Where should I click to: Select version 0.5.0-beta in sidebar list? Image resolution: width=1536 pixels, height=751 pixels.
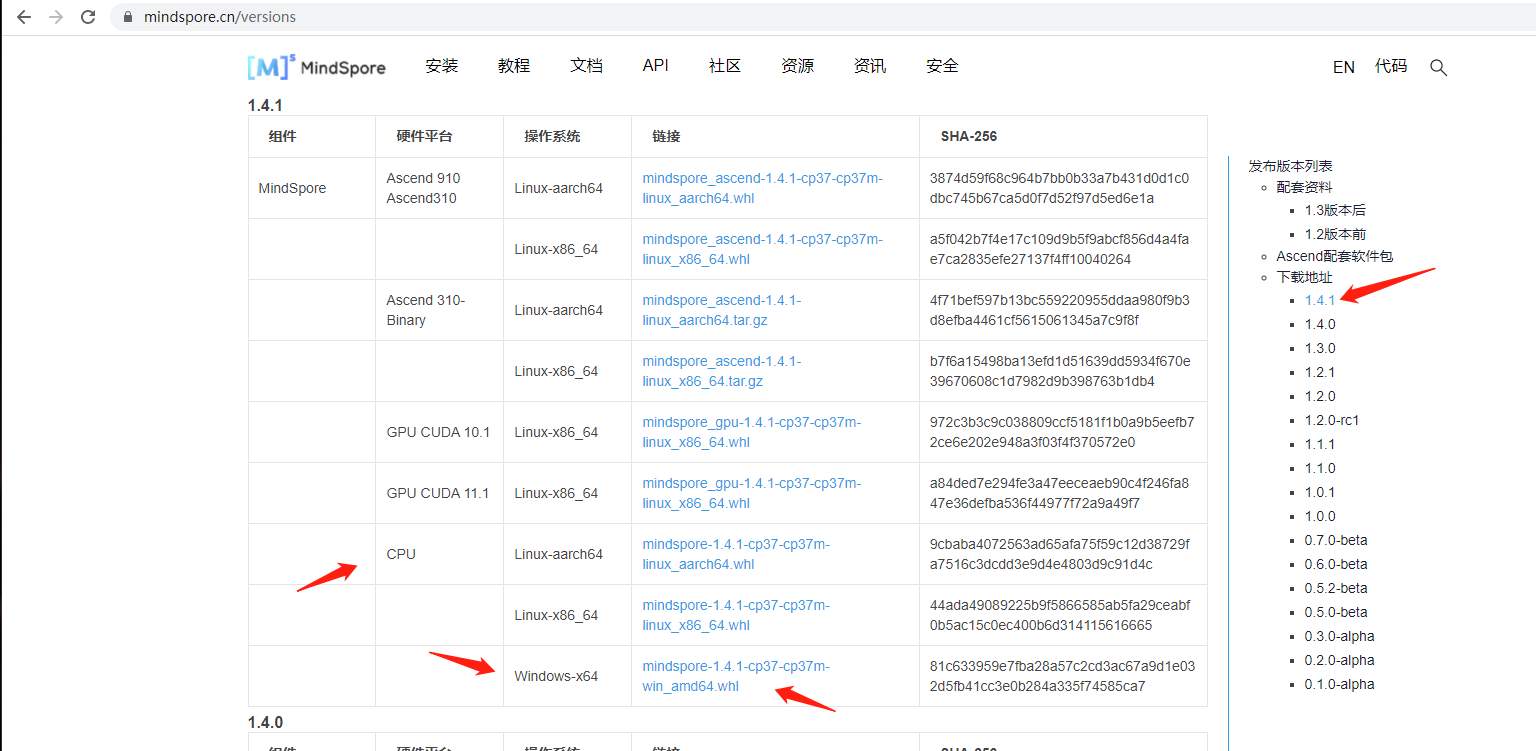[1336, 612]
